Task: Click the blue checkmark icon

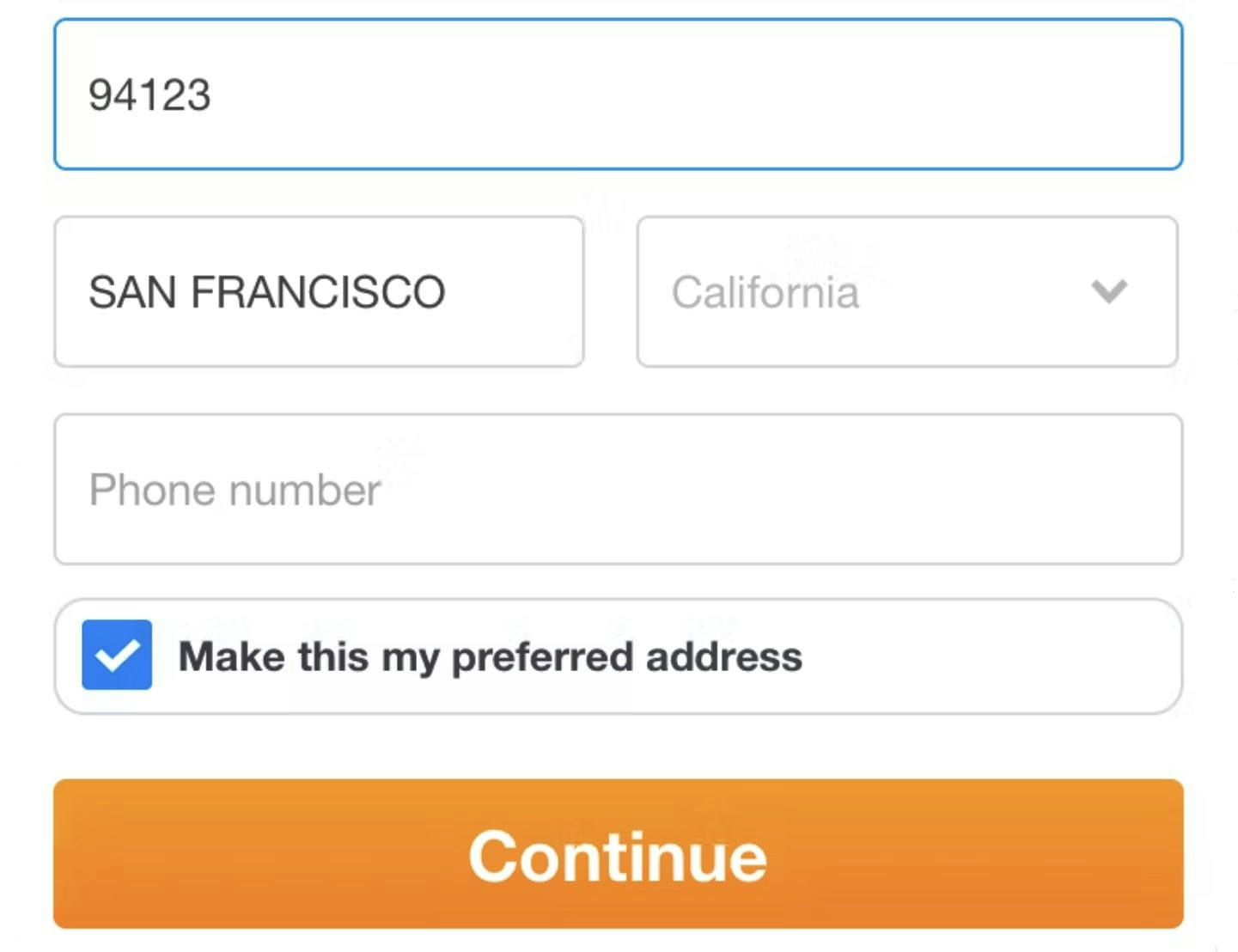Action: [117, 655]
